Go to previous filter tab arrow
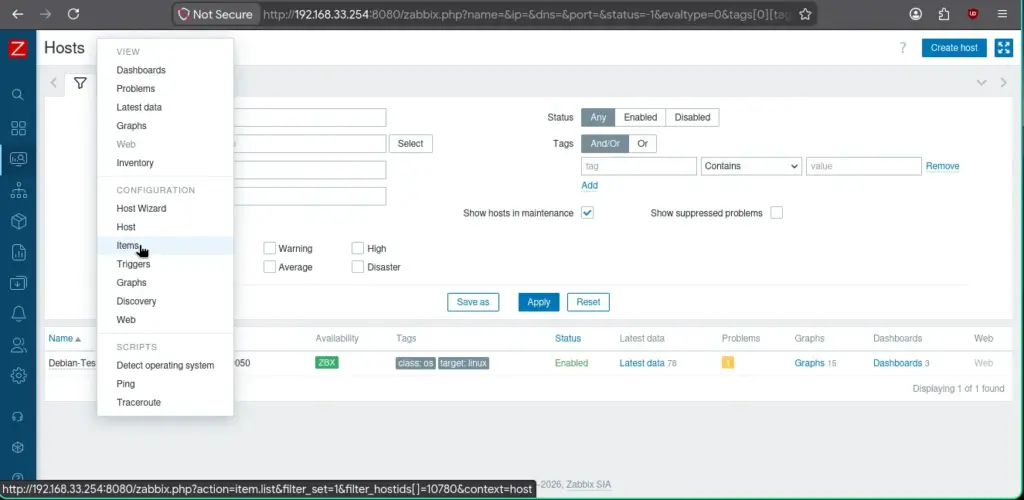 click(54, 83)
